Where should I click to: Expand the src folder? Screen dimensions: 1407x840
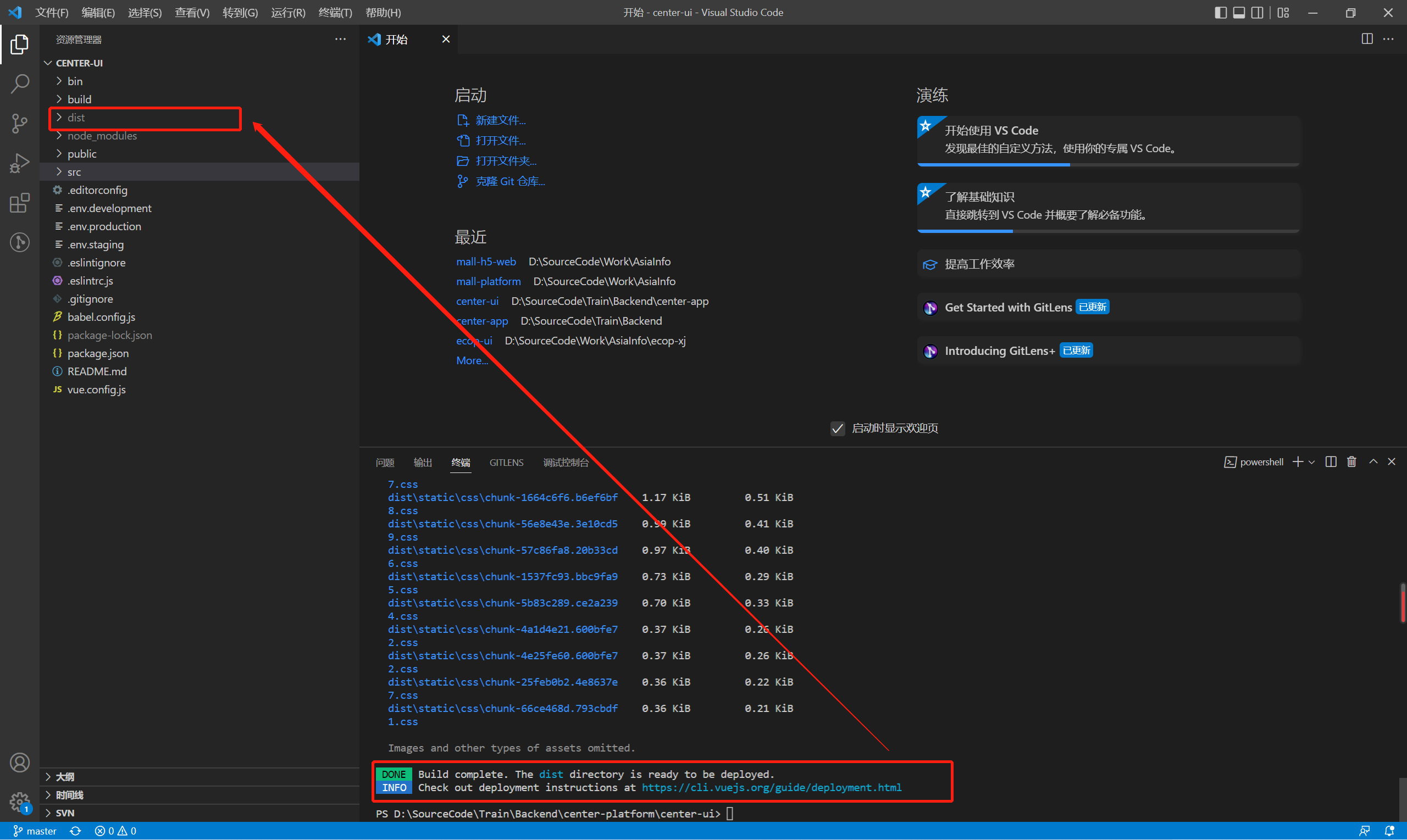(200, 171)
